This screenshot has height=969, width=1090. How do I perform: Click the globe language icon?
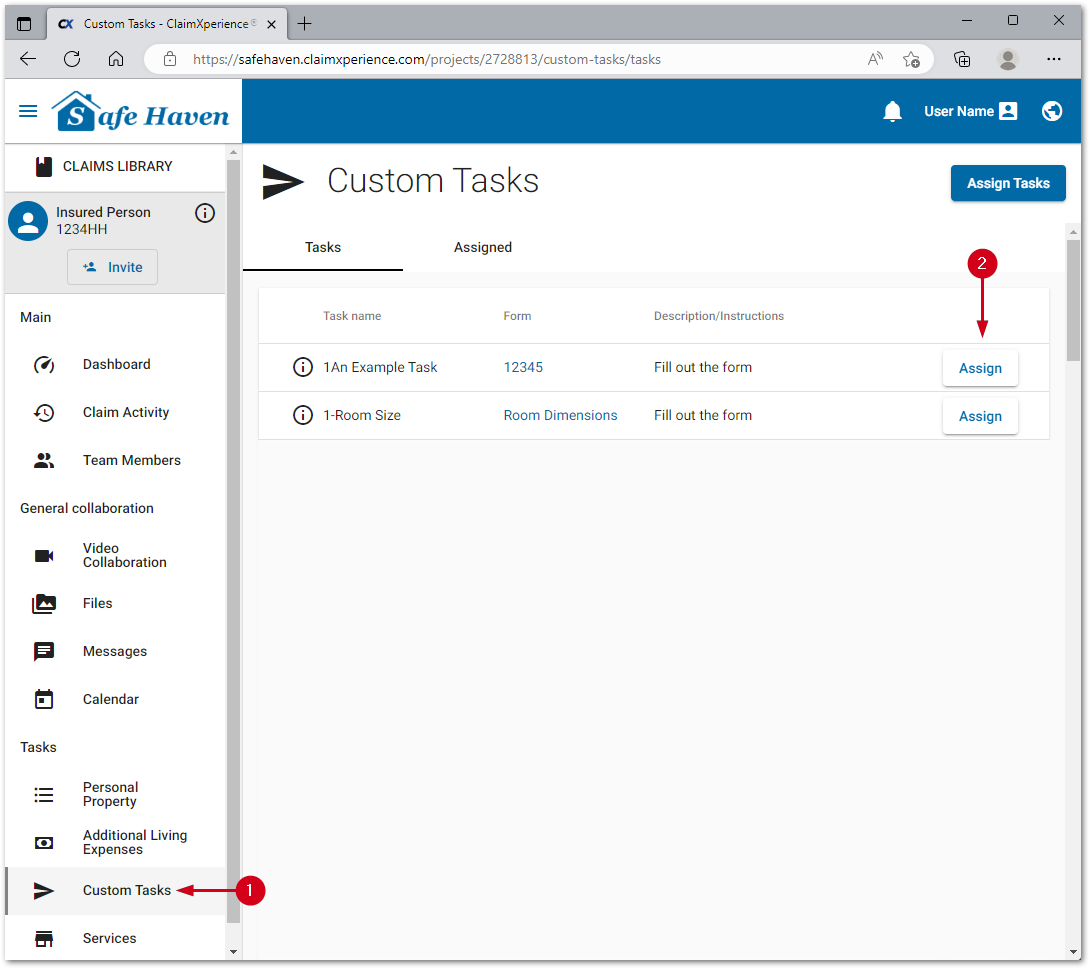click(x=1052, y=111)
